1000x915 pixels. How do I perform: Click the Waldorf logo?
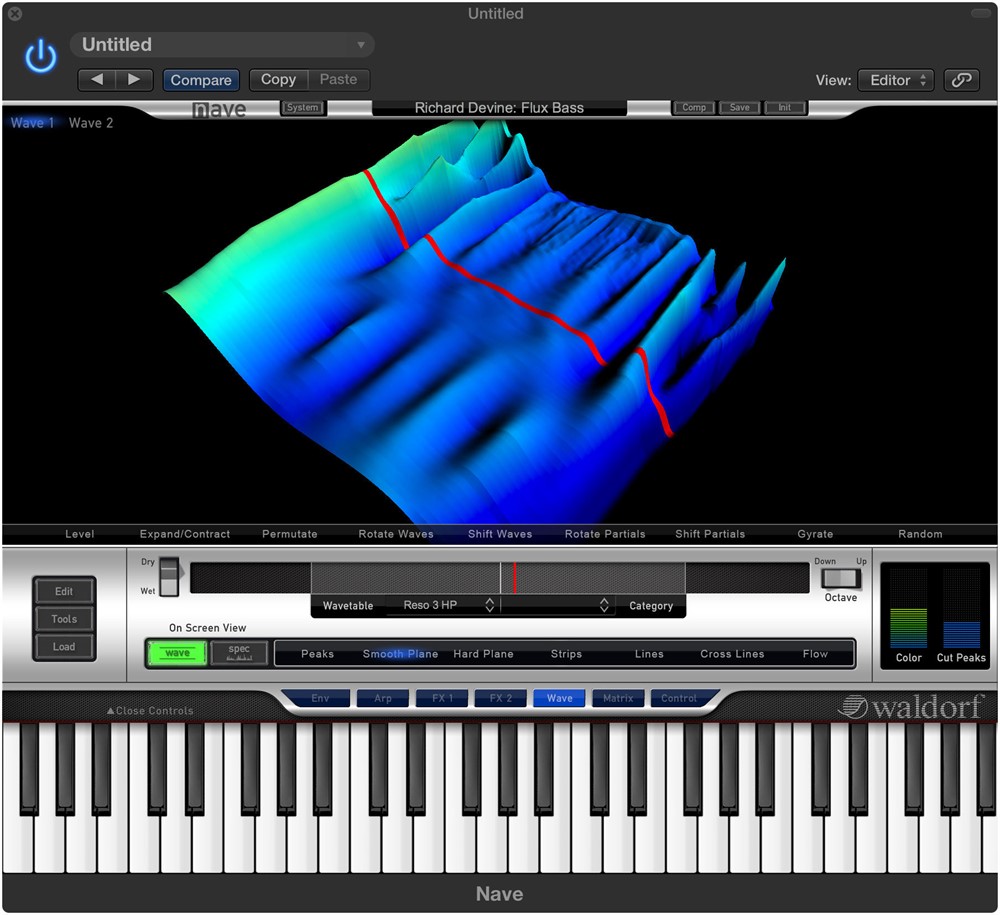(910, 706)
